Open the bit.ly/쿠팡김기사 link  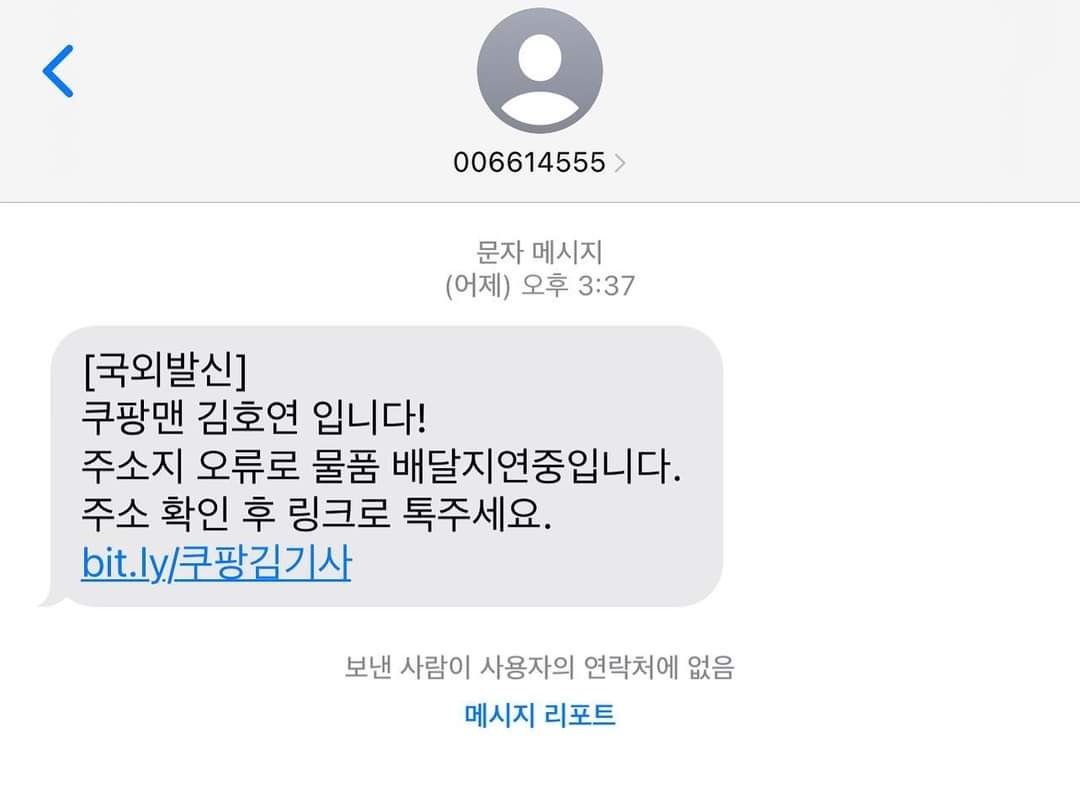tap(216, 563)
